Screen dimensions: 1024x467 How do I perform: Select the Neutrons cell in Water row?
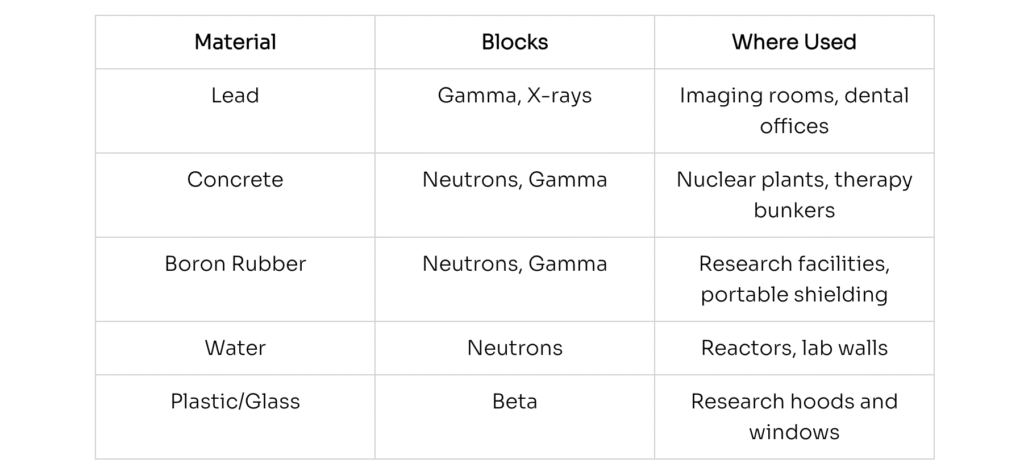coord(515,348)
